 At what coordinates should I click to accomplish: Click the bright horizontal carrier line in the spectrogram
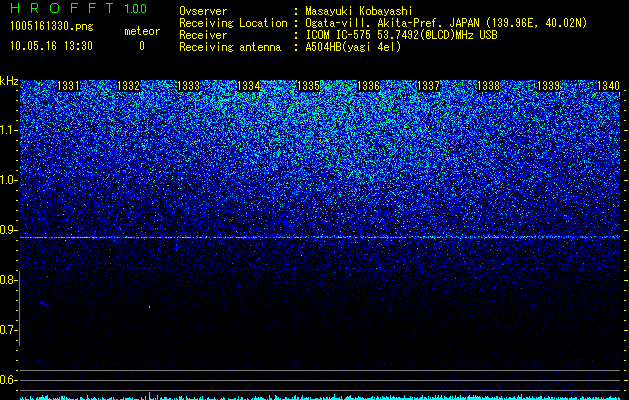[320, 238]
